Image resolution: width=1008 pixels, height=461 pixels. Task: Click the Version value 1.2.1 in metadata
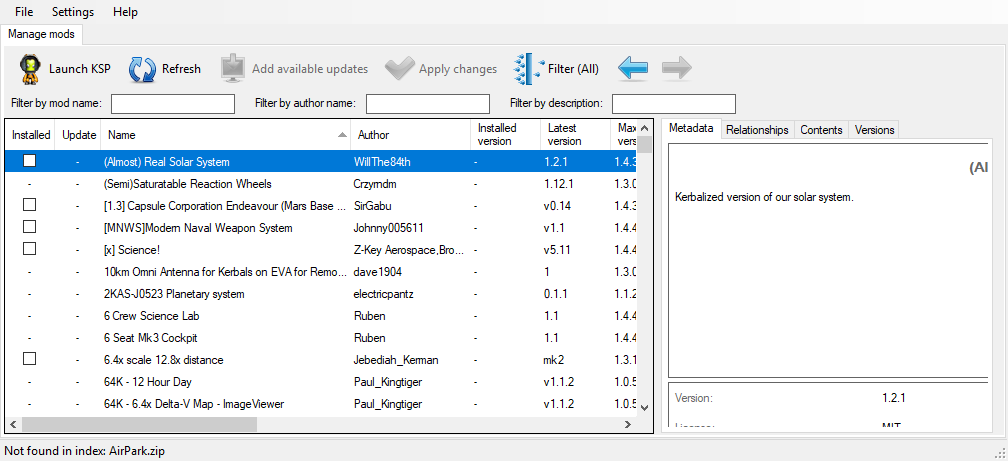tap(894, 398)
